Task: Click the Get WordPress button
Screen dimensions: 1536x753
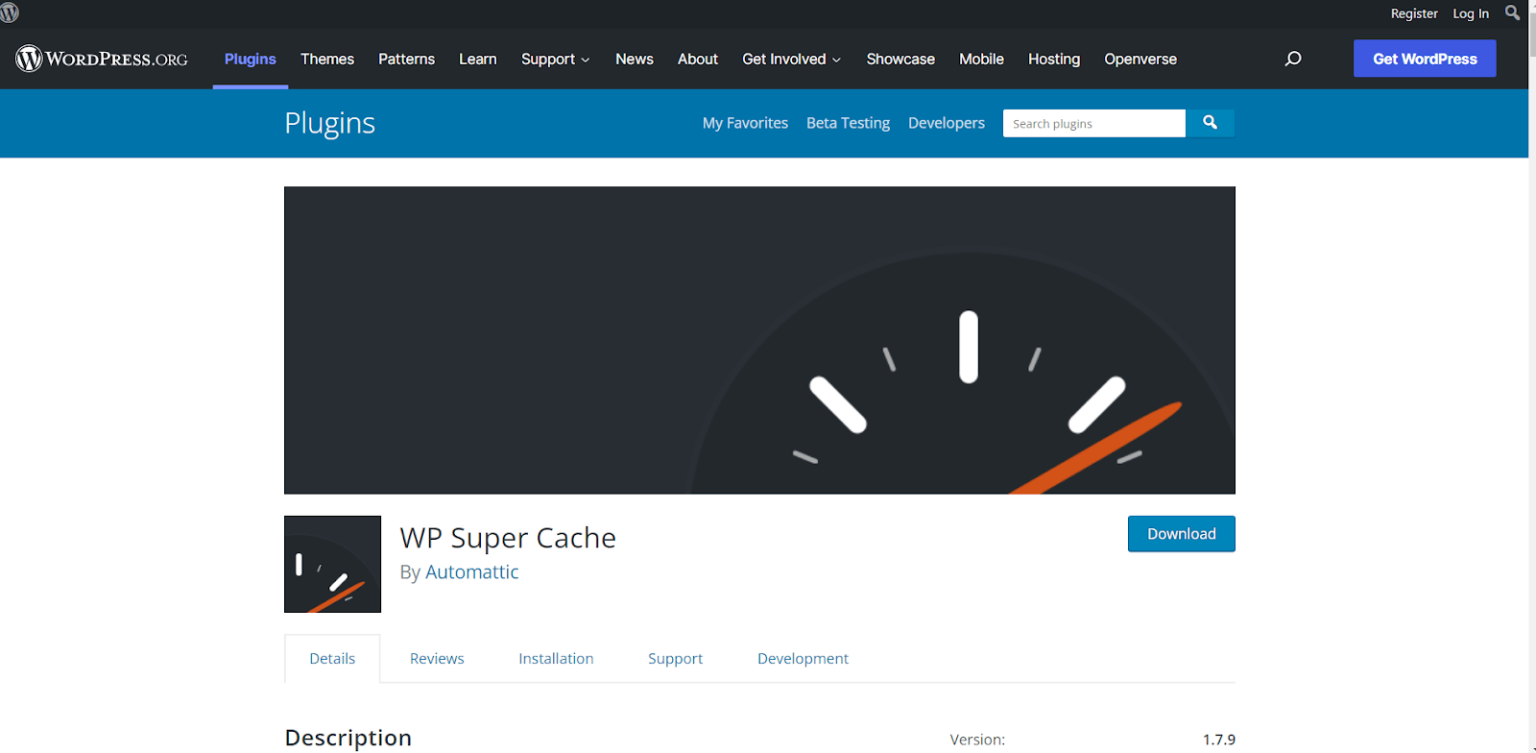Action: (x=1425, y=59)
